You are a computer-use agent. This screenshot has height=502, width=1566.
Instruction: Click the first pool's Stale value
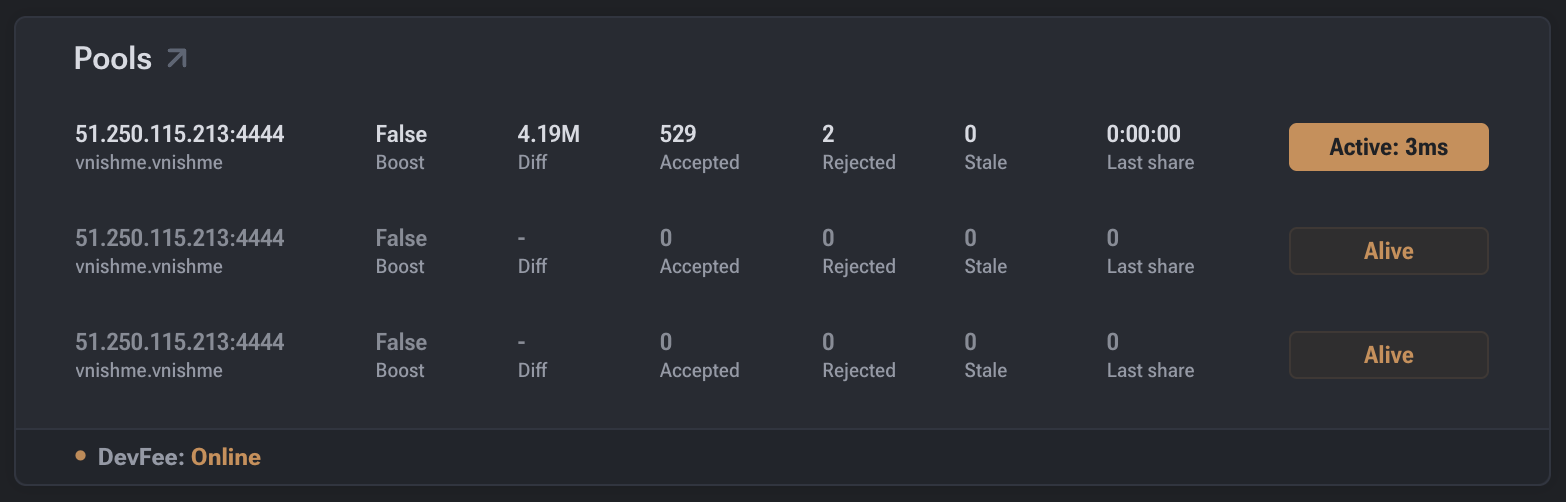[970, 134]
